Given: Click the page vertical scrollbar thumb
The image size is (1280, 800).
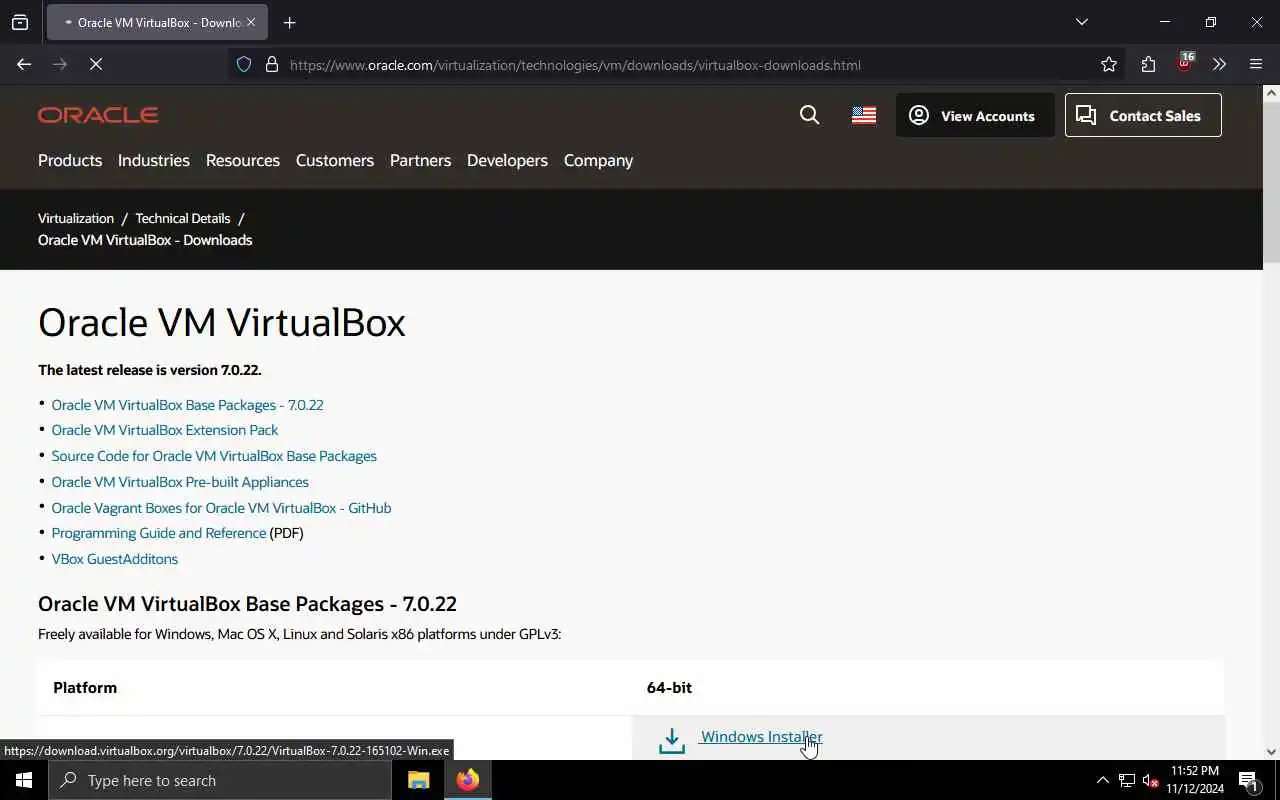Looking at the screenshot, I should (1271, 184).
